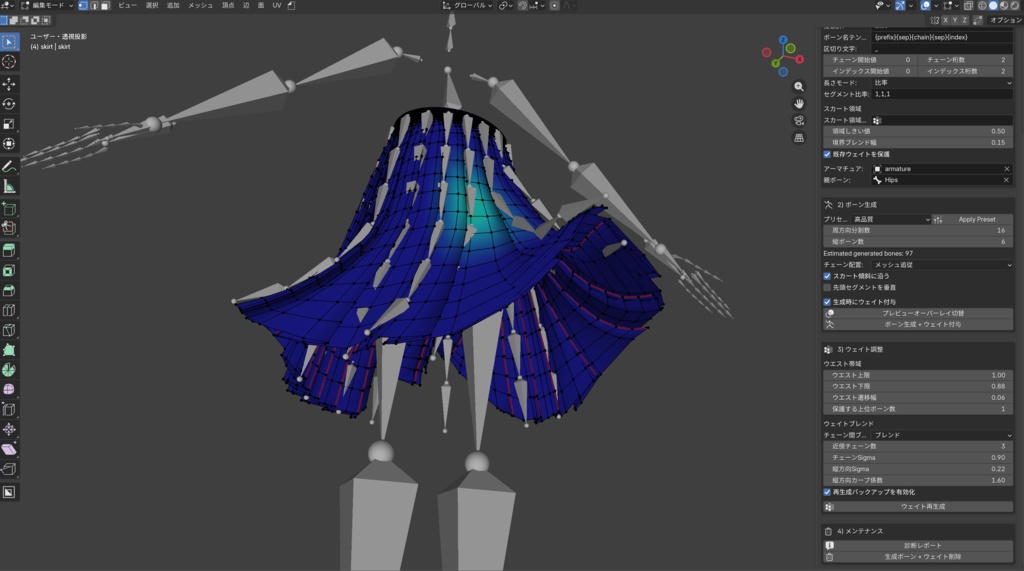Open プリセット 高品質 dropdown

coord(891,220)
